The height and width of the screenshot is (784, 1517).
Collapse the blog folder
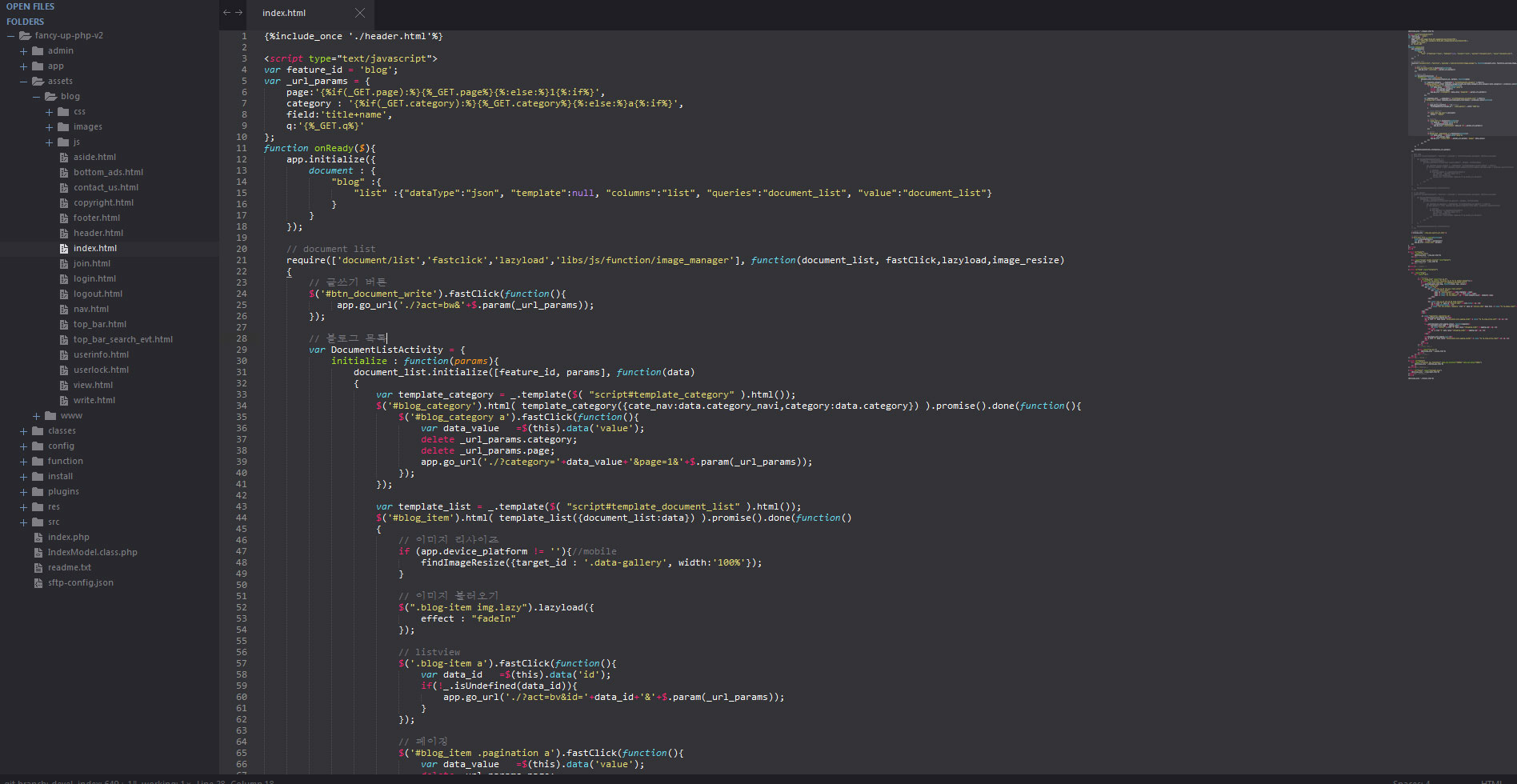pyautogui.click(x=37, y=97)
